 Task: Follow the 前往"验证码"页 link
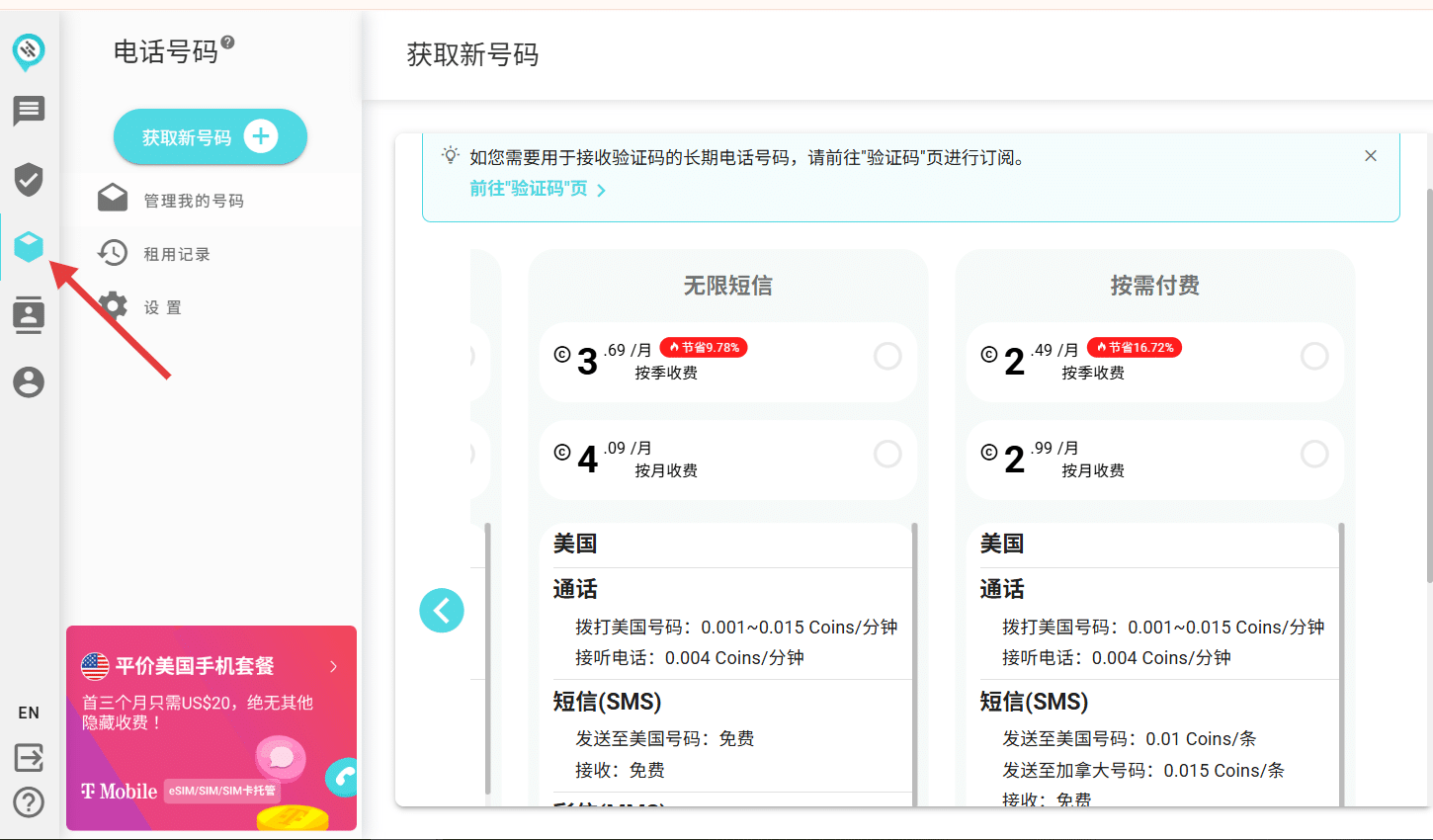tap(538, 189)
